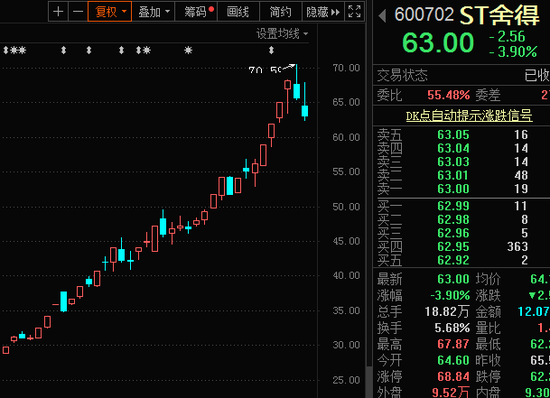Click the 筹码 toolbar button
Screen dimensions: 550x398
point(196,12)
